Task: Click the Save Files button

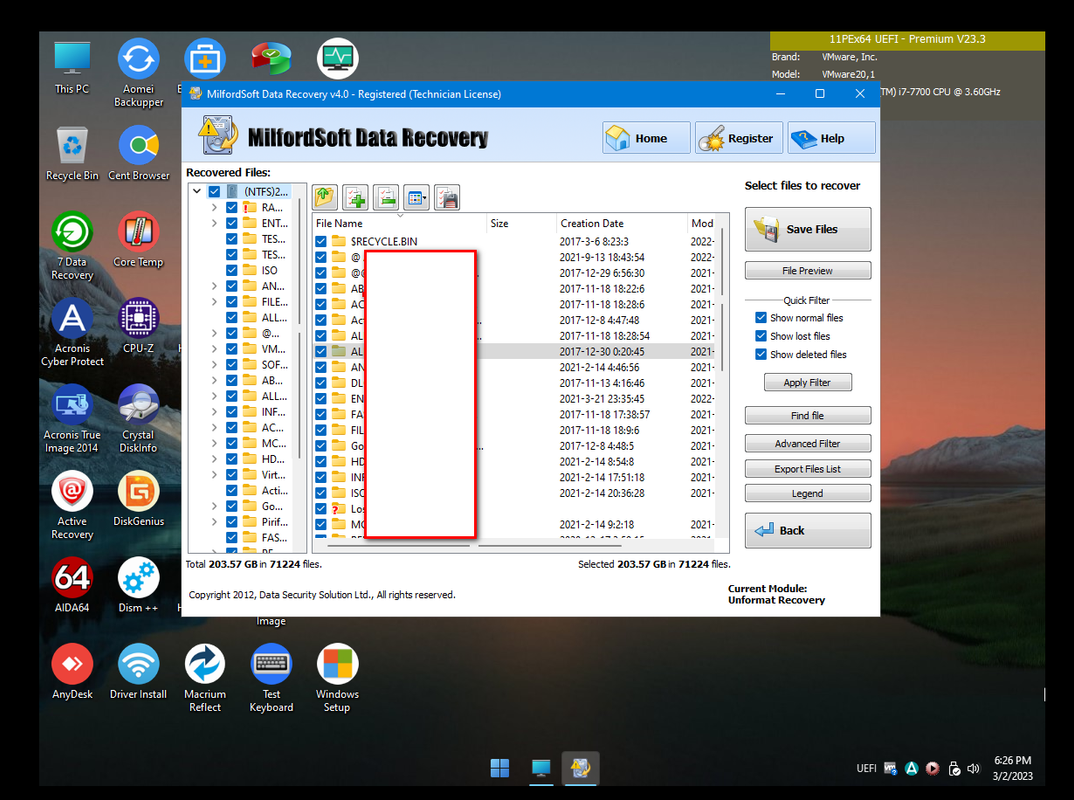Action: pyautogui.click(x=808, y=229)
